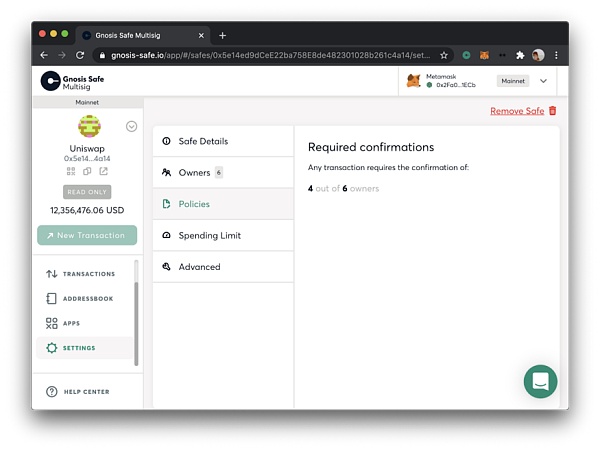Image resolution: width=600 pixels, height=451 pixels.
Task: Open the Chrome three-dot menu
Action: 556,55
